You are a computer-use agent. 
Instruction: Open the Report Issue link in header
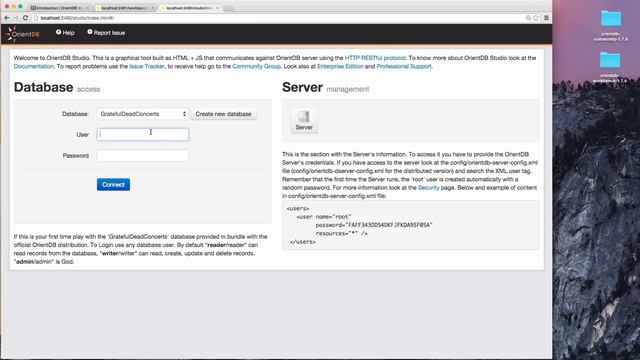click(106, 33)
